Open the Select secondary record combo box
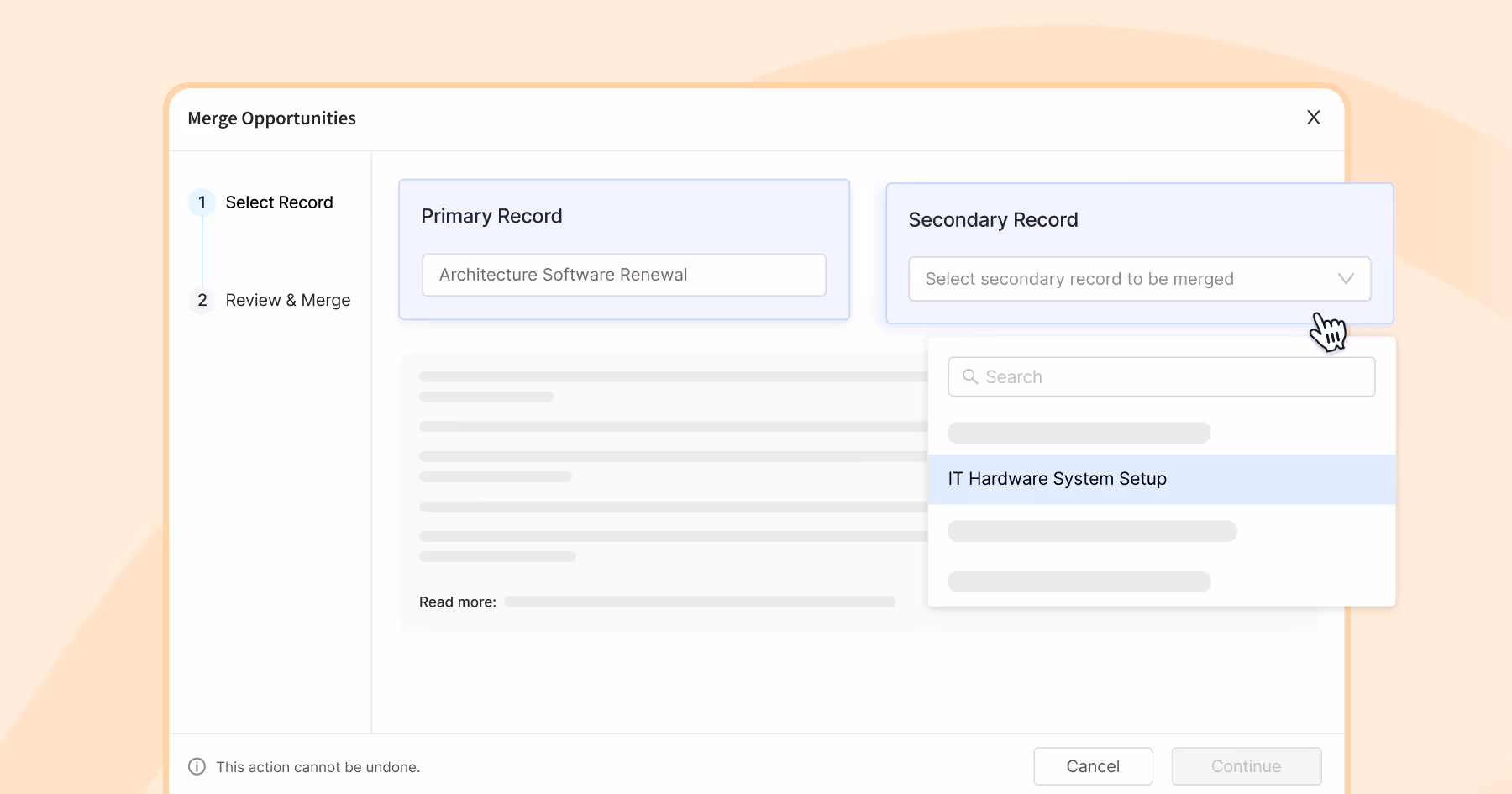1512x794 pixels. point(1139,279)
